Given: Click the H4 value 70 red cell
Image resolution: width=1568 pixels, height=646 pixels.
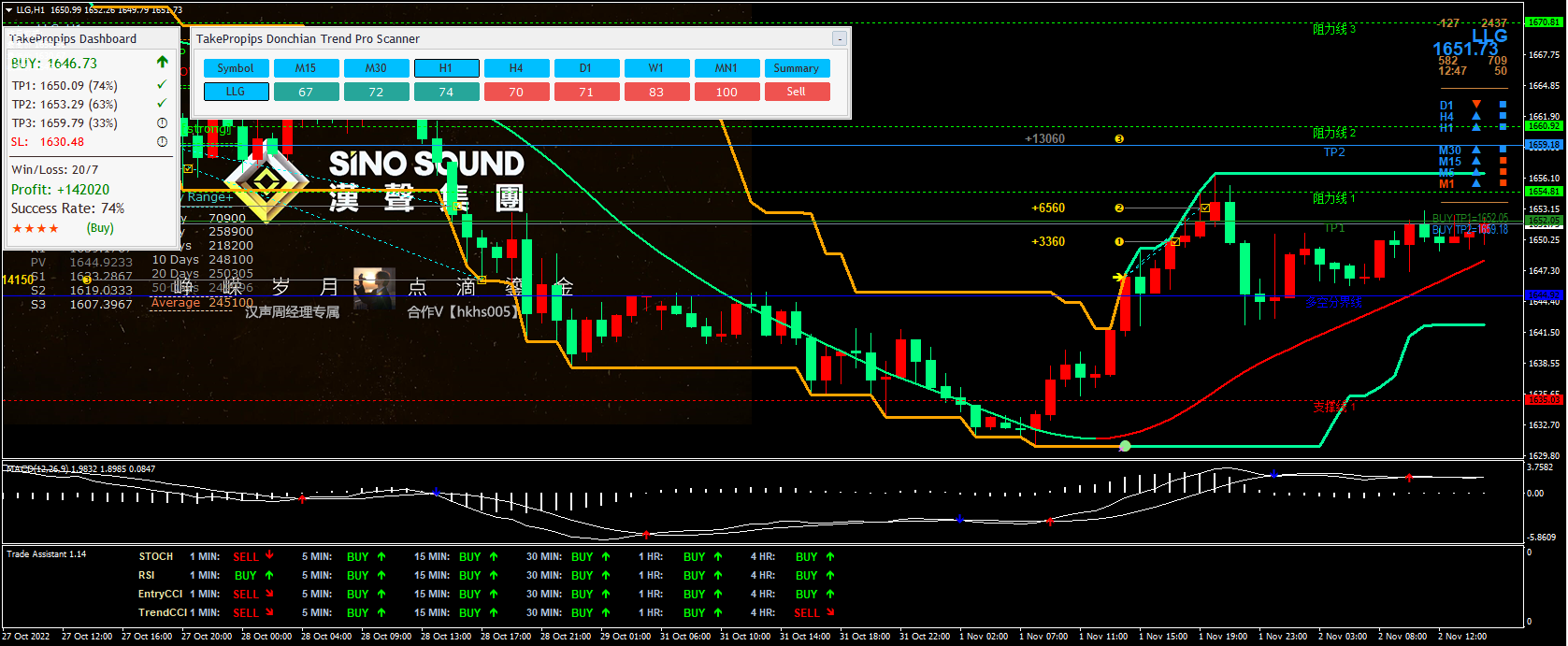Looking at the screenshot, I should tap(516, 92).
